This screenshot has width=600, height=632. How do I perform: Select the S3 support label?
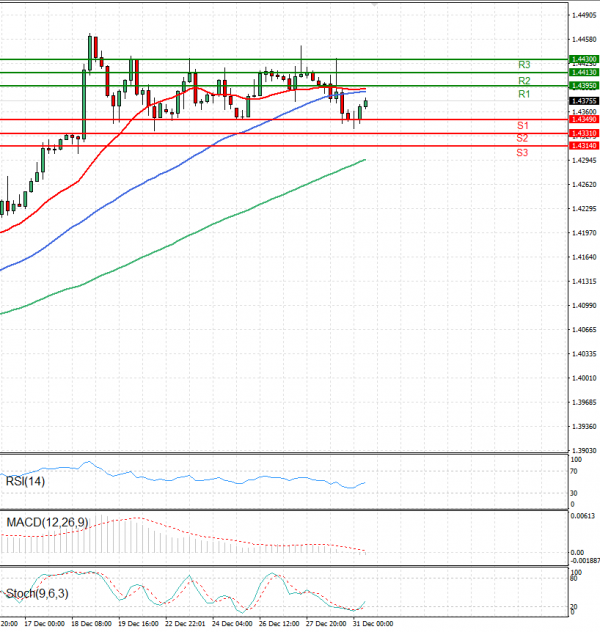pyautogui.click(x=522, y=152)
